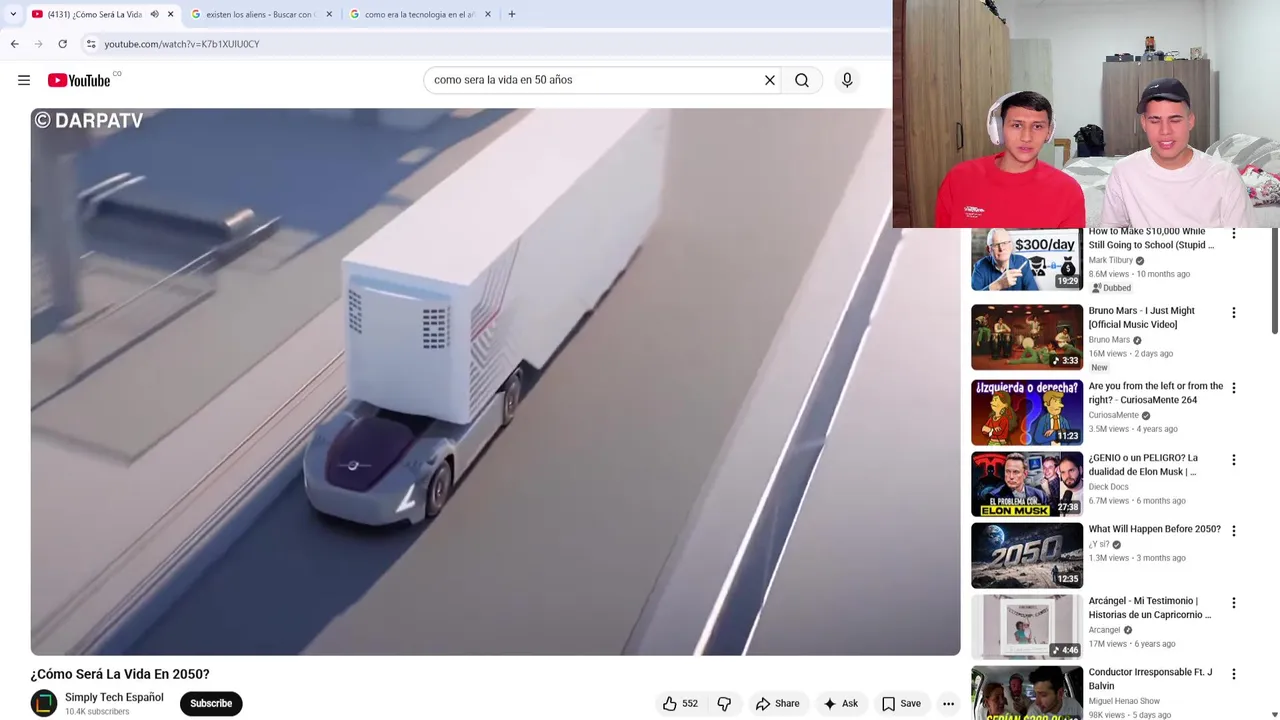Open more actions three-dot menu under video
The width and height of the screenshot is (1280, 720).
pos(948,704)
